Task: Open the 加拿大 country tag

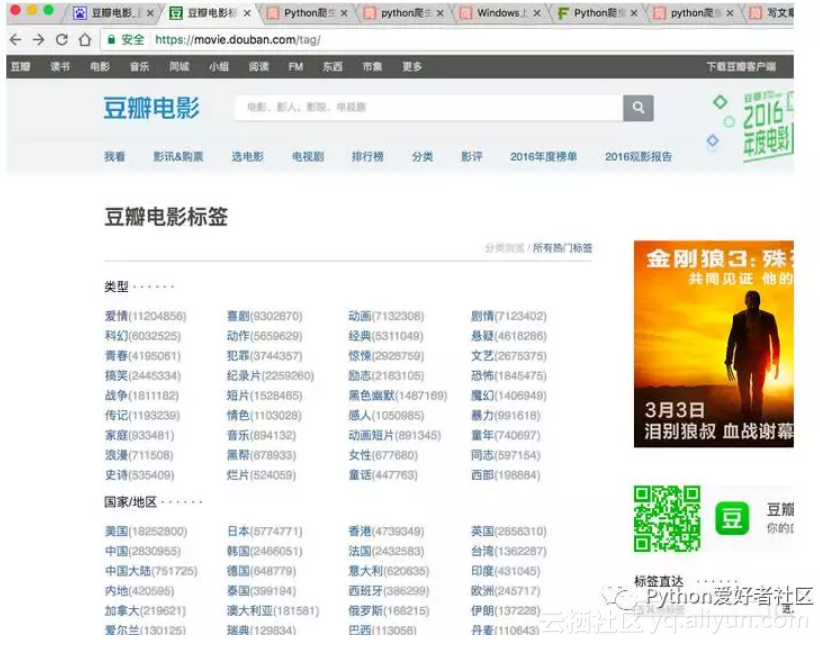Action: pos(122,611)
